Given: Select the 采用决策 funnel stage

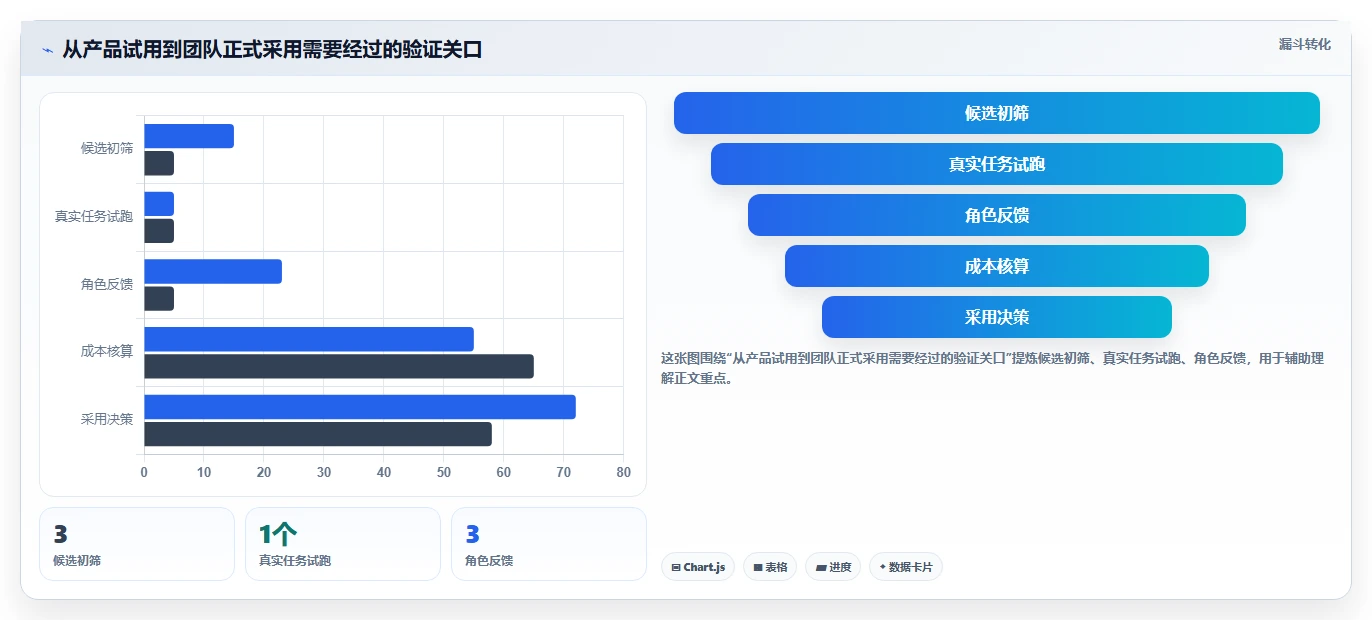Looking at the screenshot, I should pos(997,317).
